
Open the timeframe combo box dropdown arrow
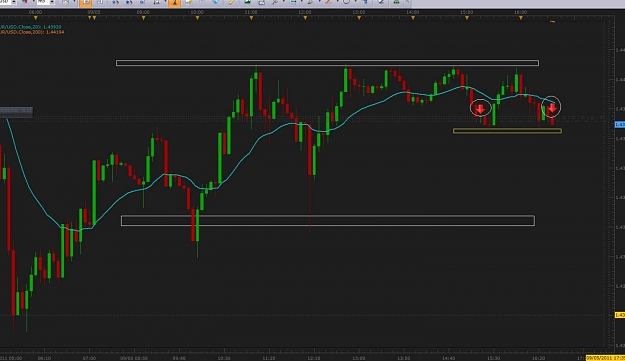[52, 2]
